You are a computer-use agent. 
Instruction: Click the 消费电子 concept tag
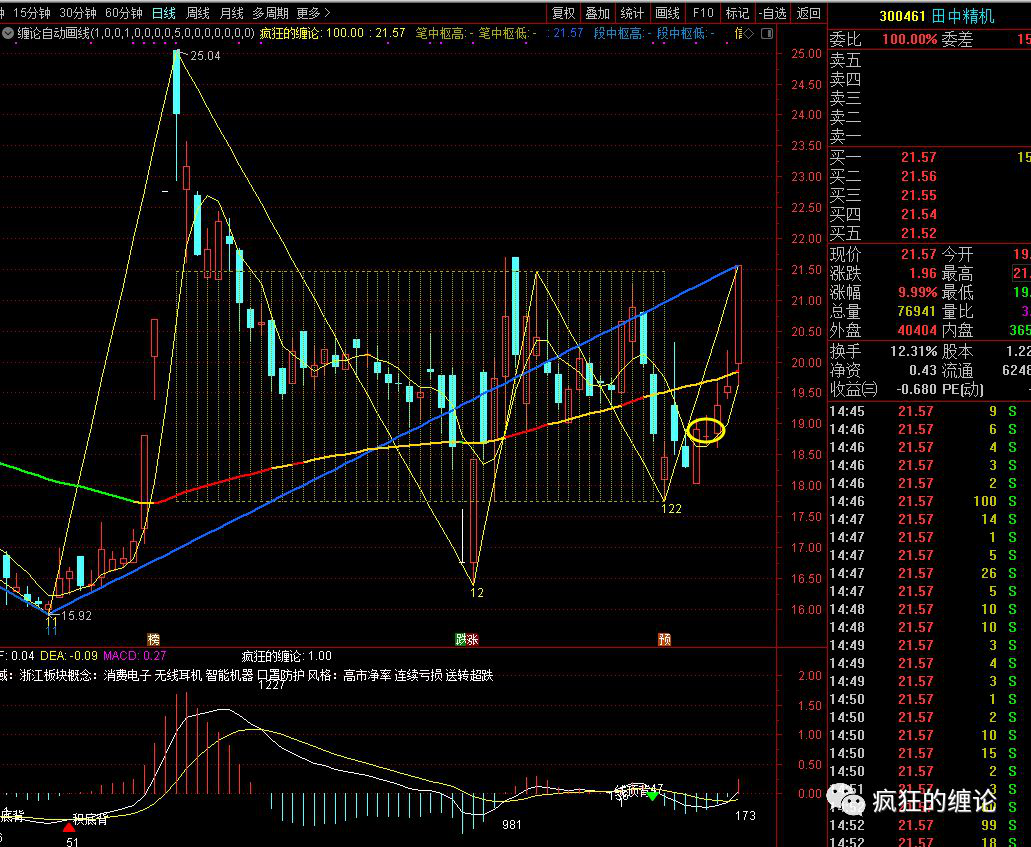point(127,675)
